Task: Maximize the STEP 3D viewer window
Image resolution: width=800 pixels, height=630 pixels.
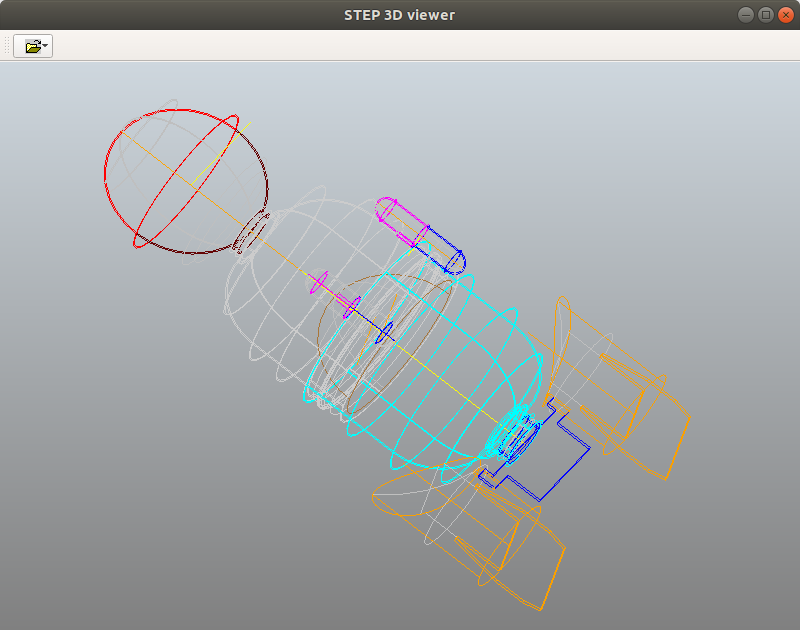Action: click(x=765, y=15)
